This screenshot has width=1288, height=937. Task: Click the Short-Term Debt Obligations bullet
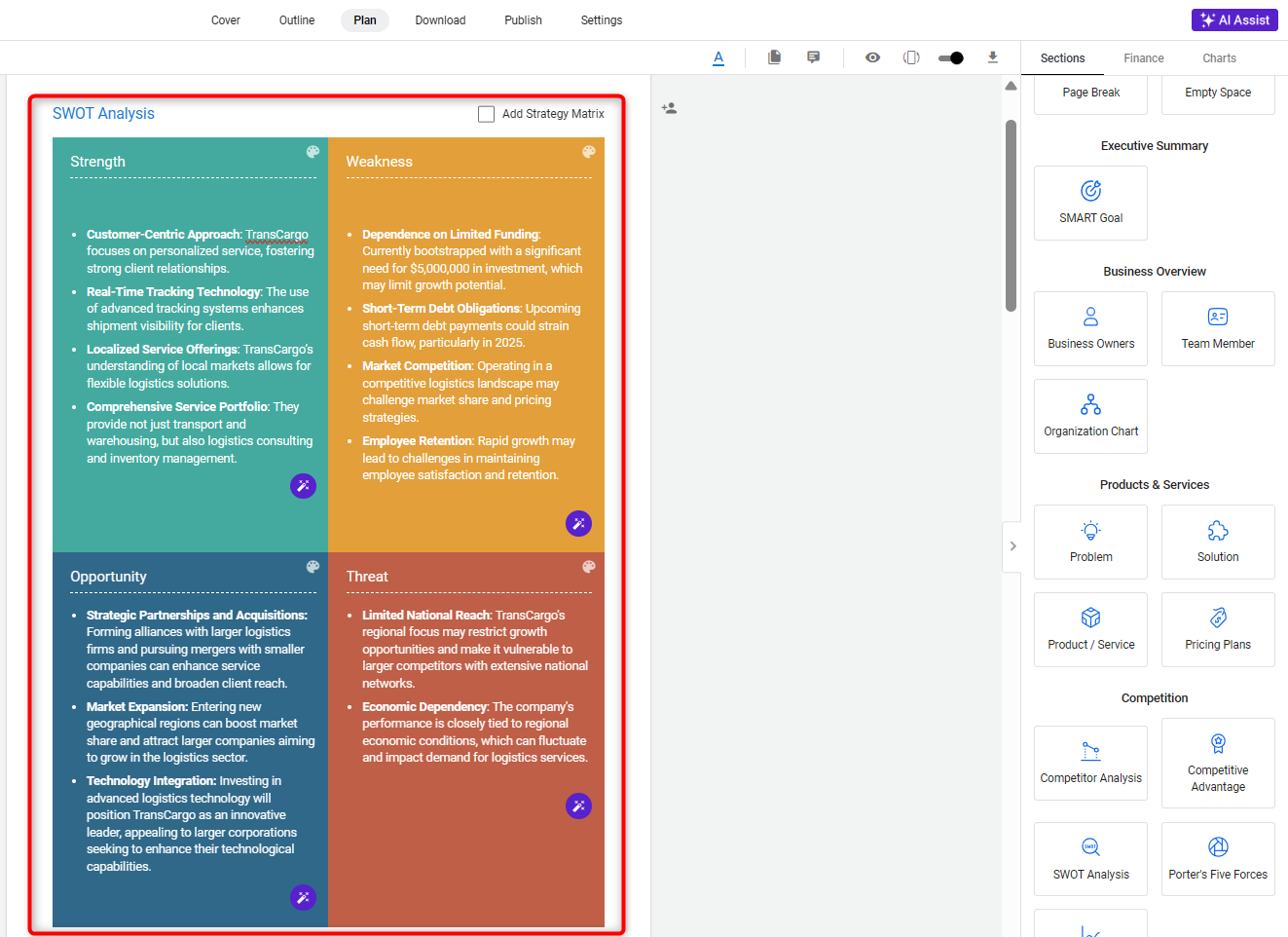coord(472,325)
